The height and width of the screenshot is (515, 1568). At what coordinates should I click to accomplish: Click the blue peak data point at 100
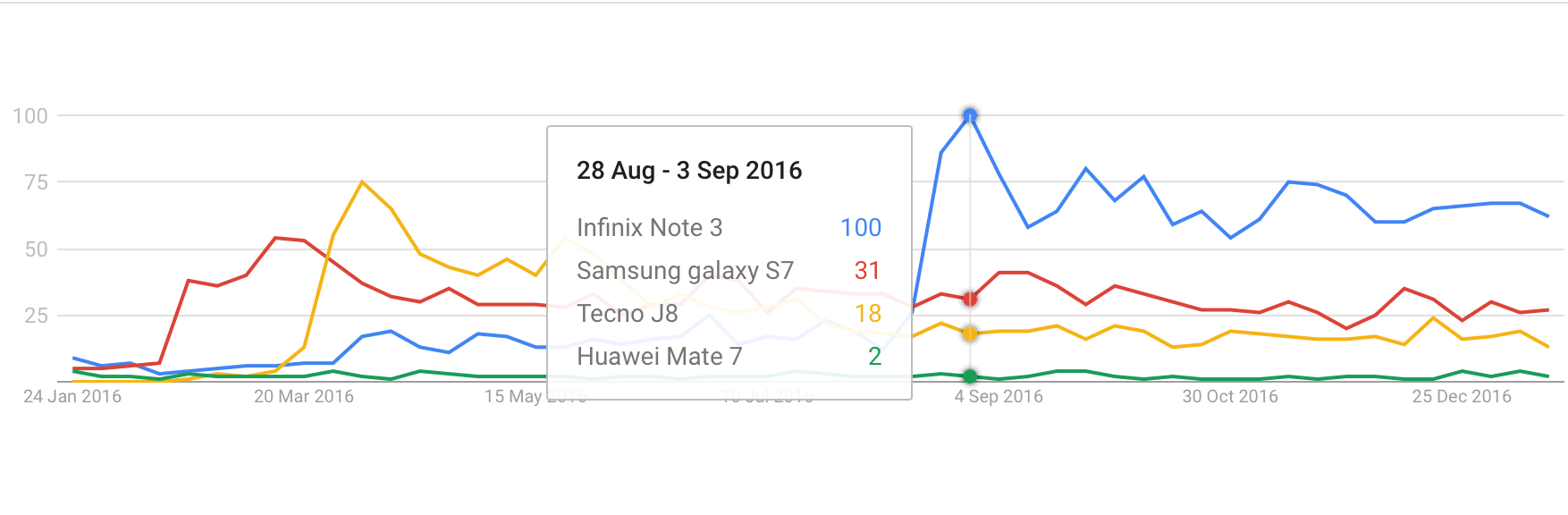click(x=970, y=115)
